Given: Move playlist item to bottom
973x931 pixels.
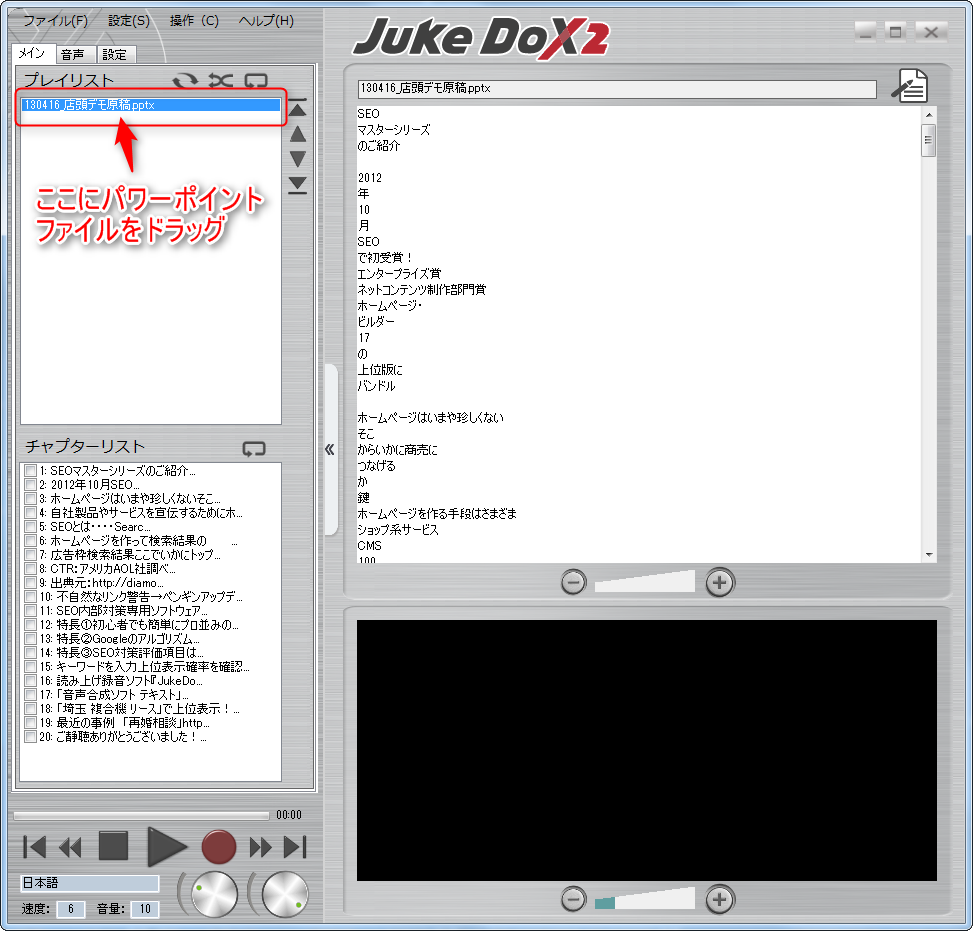Looking at the screenshot, I should tap(298, 185).
